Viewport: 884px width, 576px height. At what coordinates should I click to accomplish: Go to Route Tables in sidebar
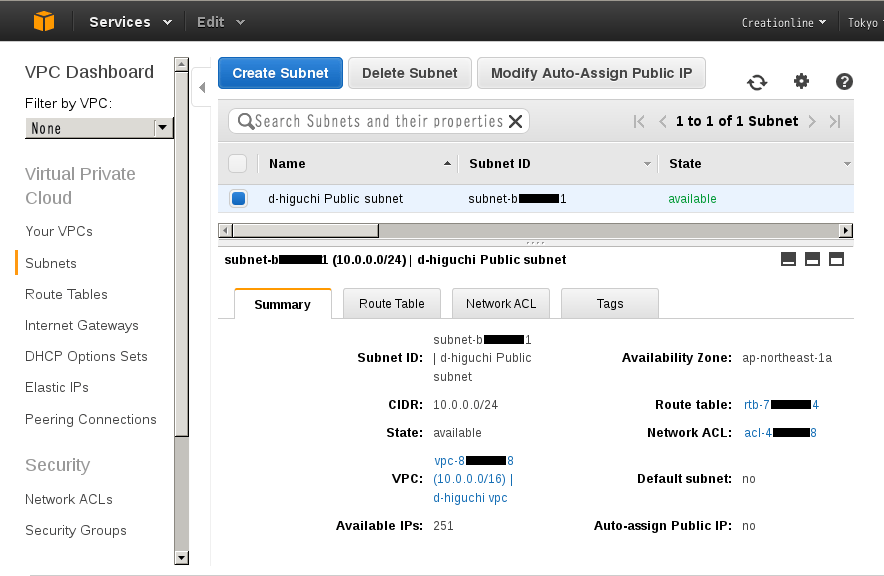coord(66,294)
